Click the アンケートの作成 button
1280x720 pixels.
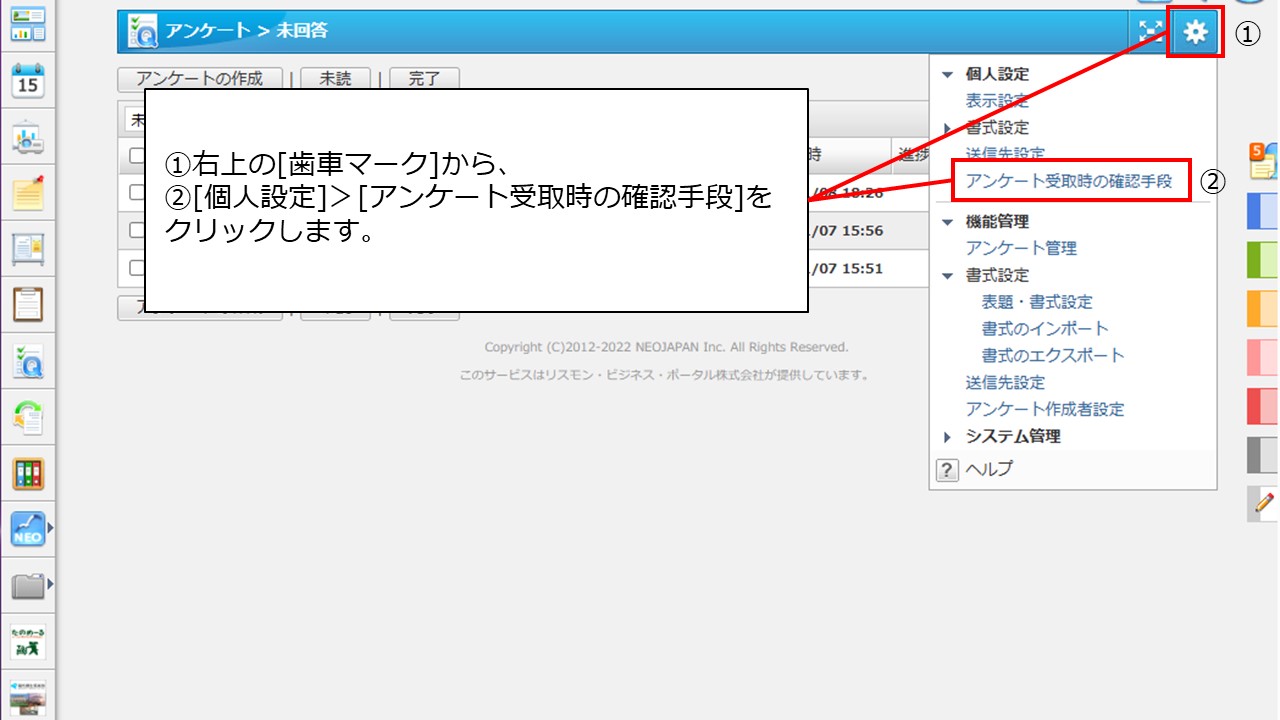[199, 79]
